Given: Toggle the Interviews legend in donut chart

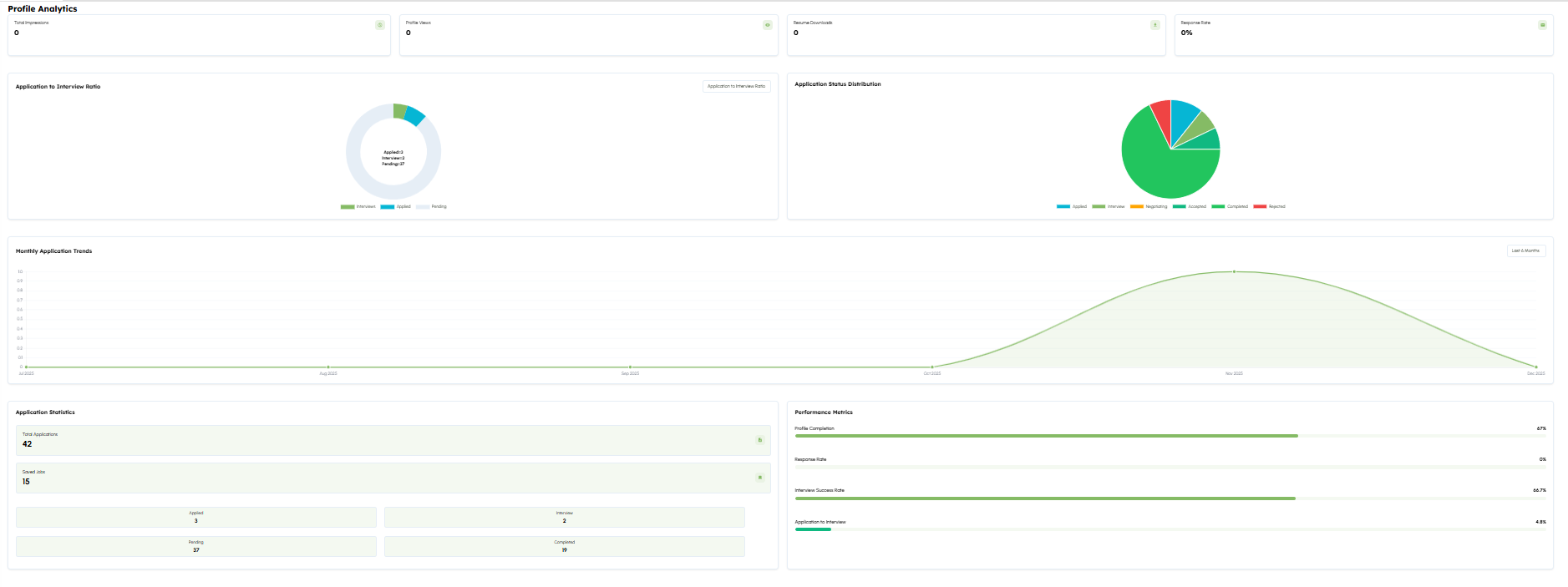Looking at the screenshot, I should (x=358, y=206).
